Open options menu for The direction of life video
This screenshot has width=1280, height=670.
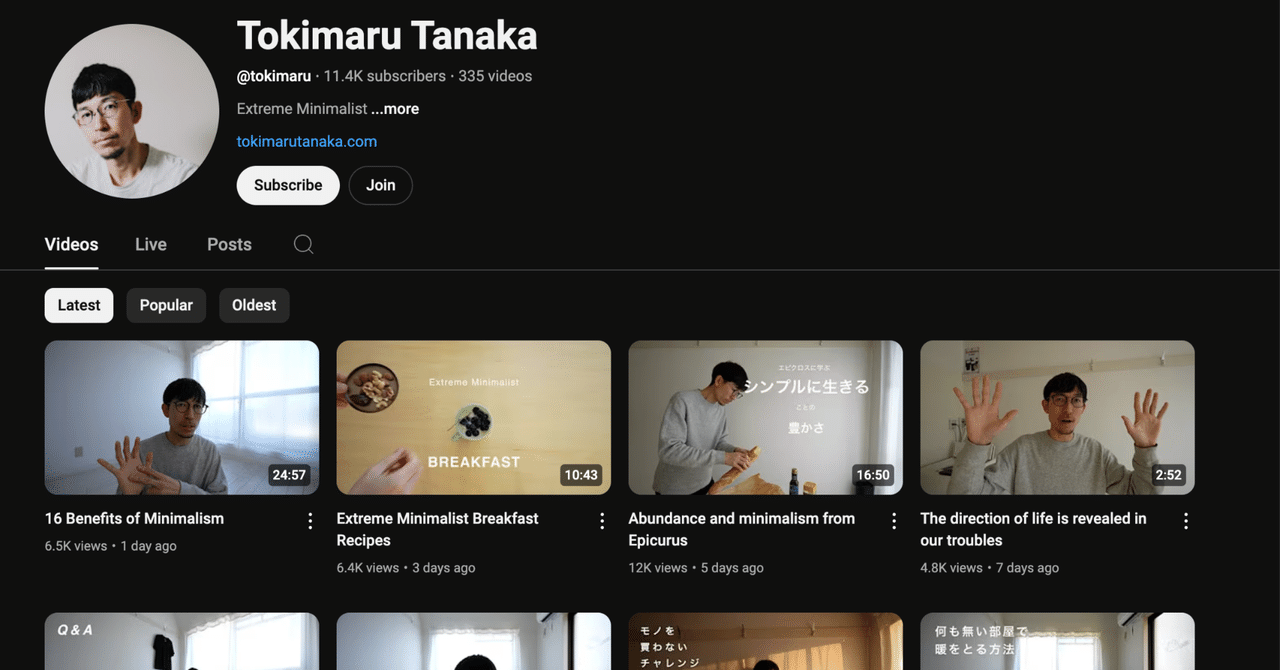[x=1185, y=520]
